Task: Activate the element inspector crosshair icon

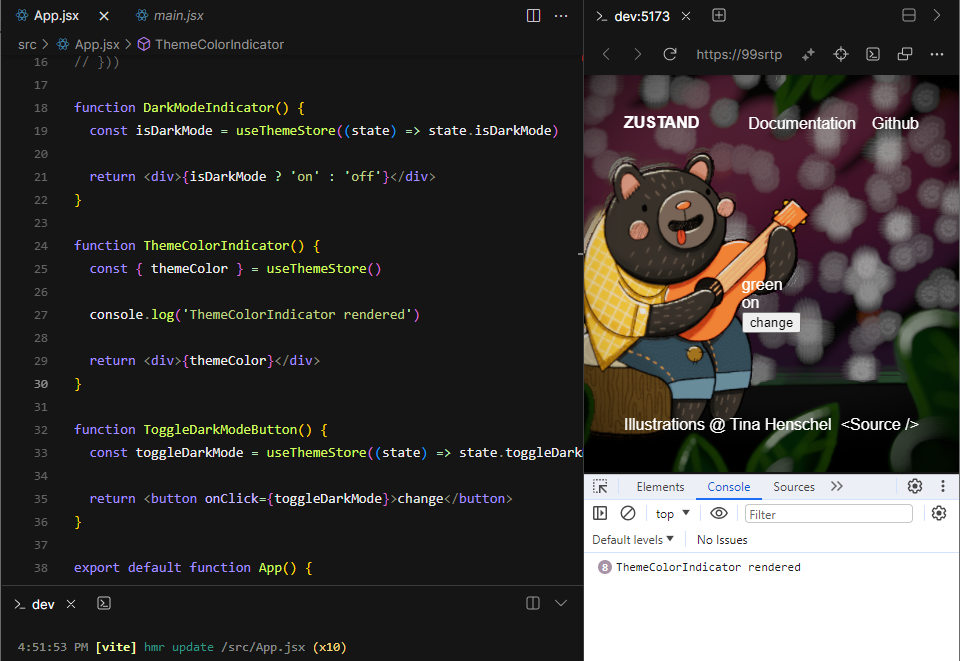Action: tap(841, 54)
